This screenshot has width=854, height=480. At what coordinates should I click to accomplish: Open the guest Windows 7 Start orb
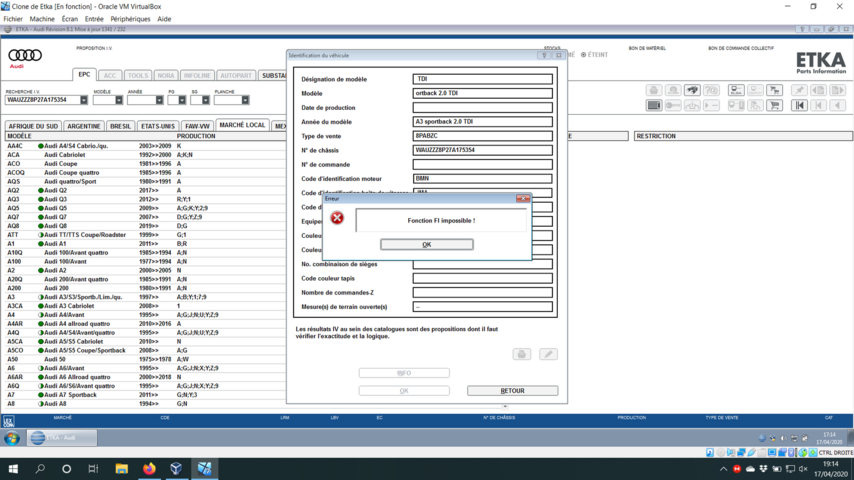[x=12, y=438]
